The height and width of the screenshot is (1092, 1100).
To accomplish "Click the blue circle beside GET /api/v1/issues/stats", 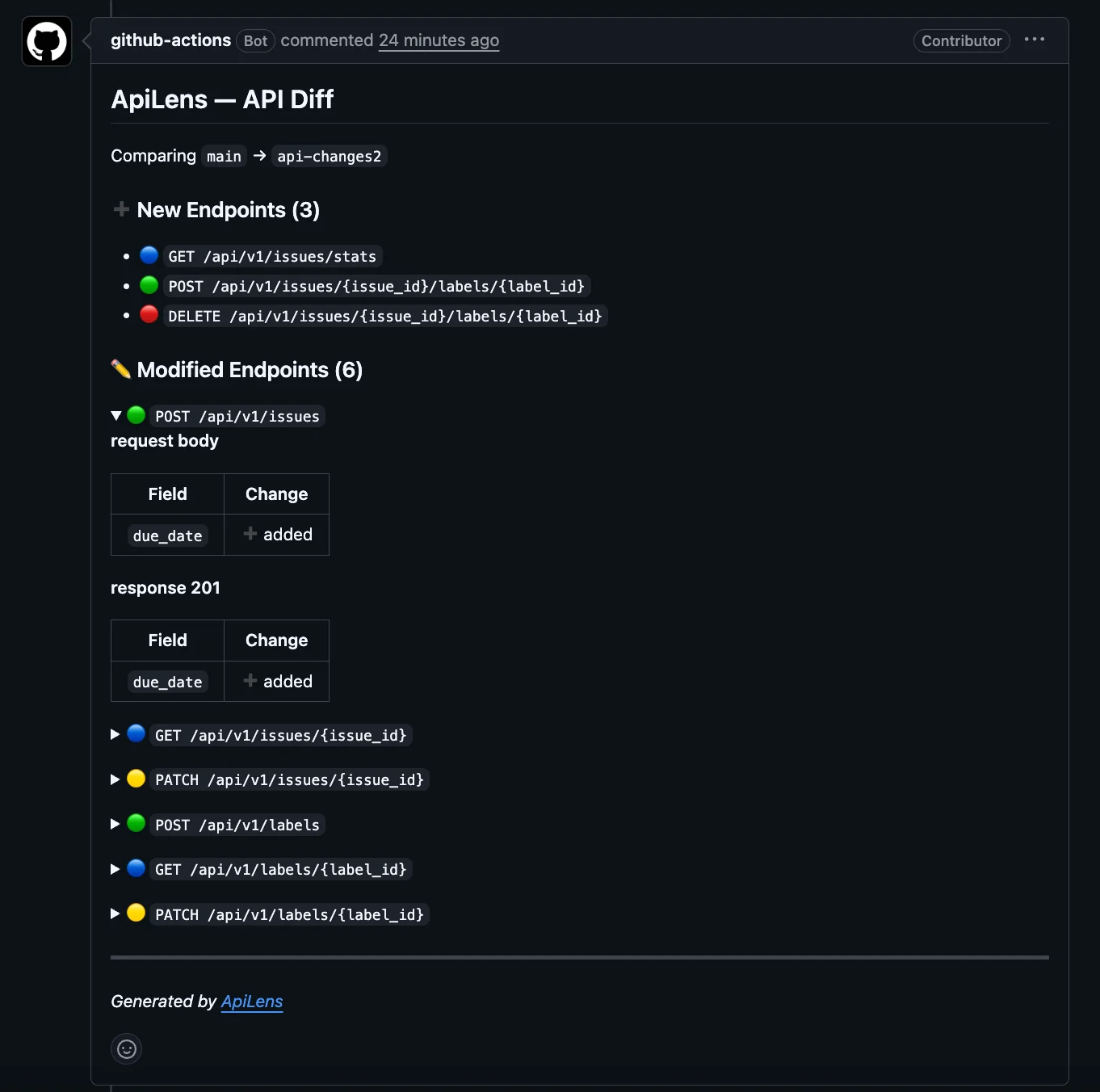I will pos(149,255).
